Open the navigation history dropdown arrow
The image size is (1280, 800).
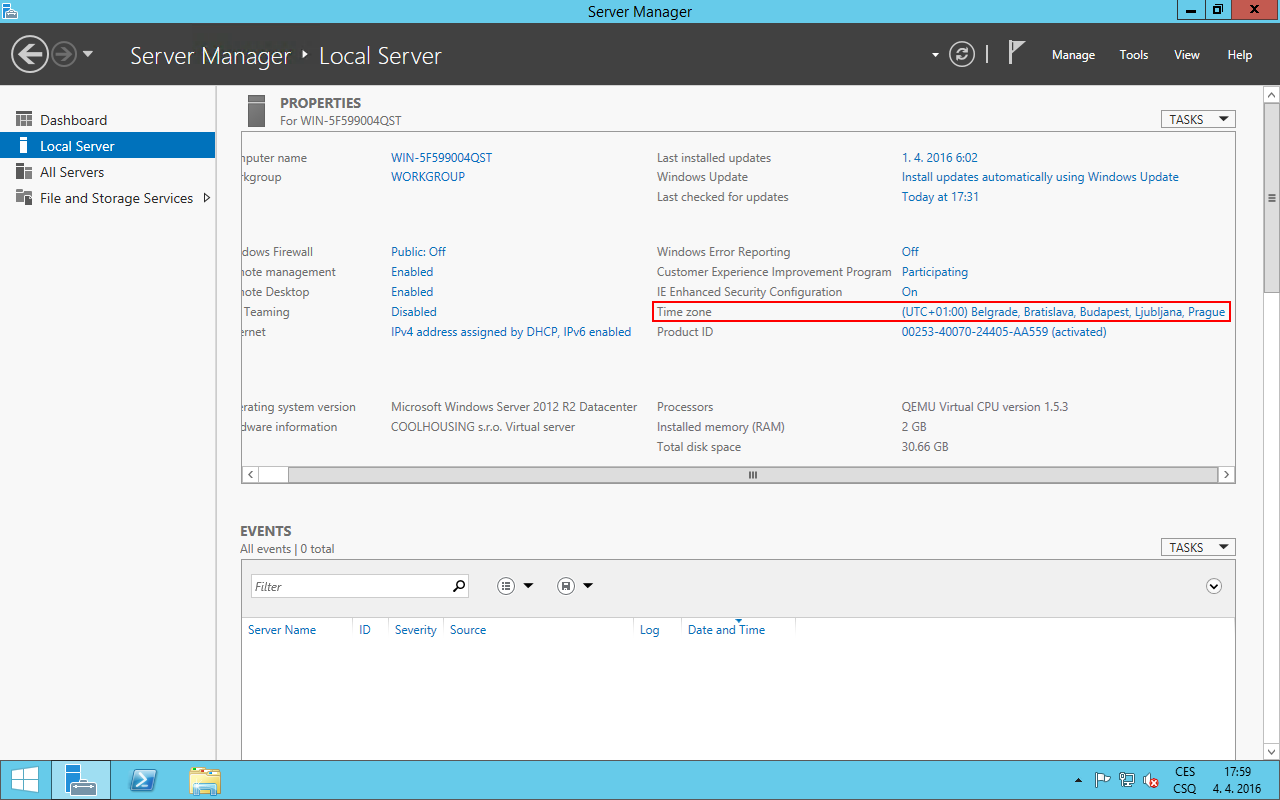click(88, 54)
